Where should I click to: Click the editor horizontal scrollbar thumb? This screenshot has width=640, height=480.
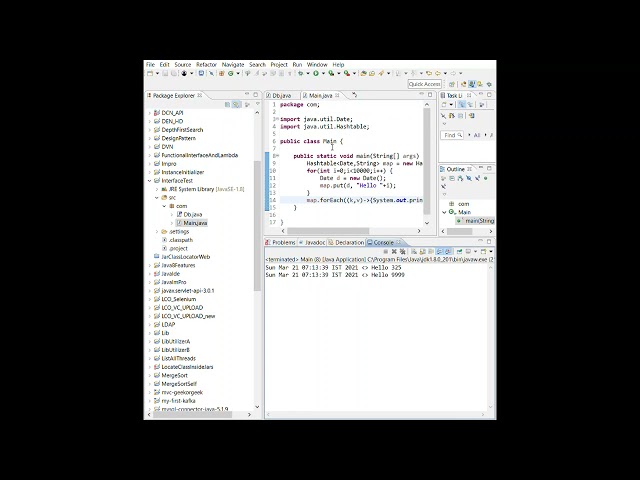click(328, 231)
